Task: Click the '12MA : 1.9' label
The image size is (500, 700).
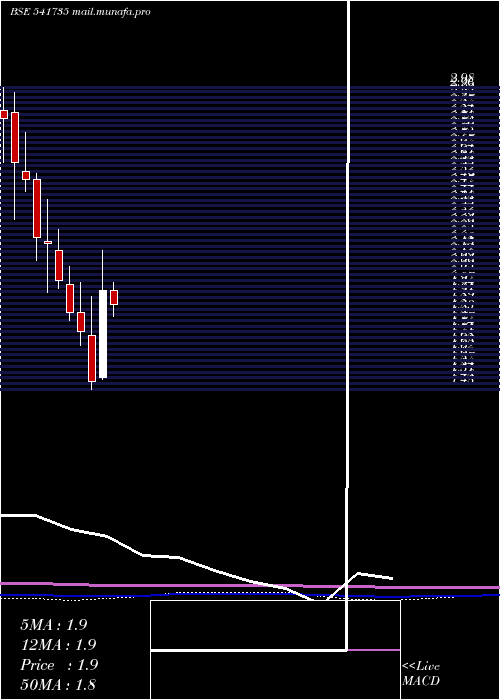Action: [58, 645]
